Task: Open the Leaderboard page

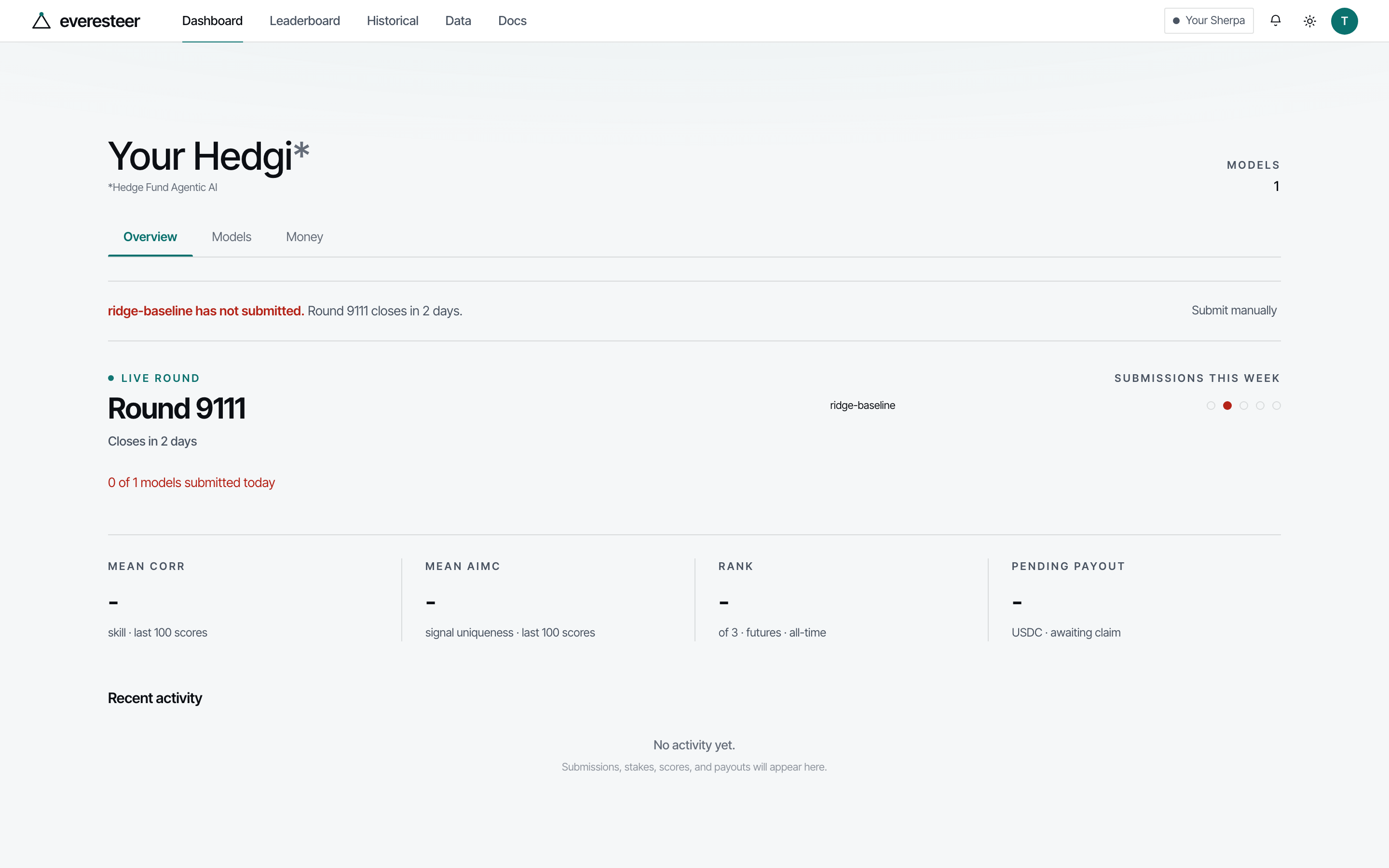Action: [x=305, y=21]
